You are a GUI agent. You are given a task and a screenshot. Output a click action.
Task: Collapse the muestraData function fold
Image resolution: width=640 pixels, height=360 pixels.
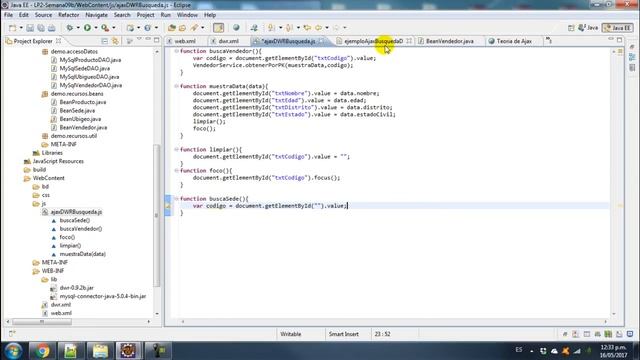click(176, 86)
